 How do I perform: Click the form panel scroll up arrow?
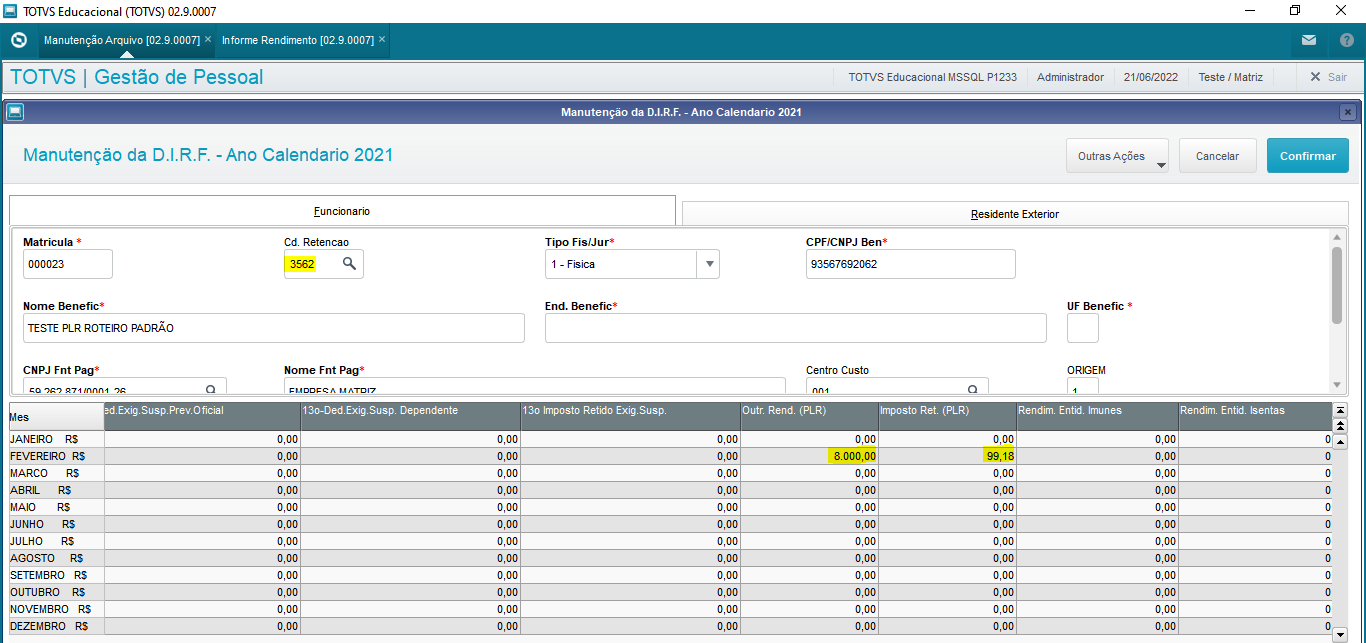1337,237
